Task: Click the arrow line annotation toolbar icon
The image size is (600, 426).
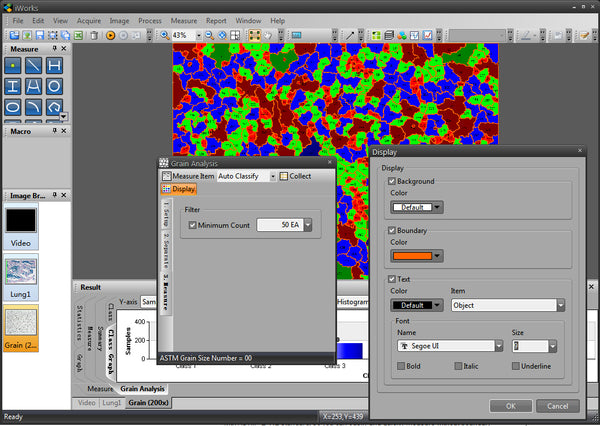Action: click(350, 36)
